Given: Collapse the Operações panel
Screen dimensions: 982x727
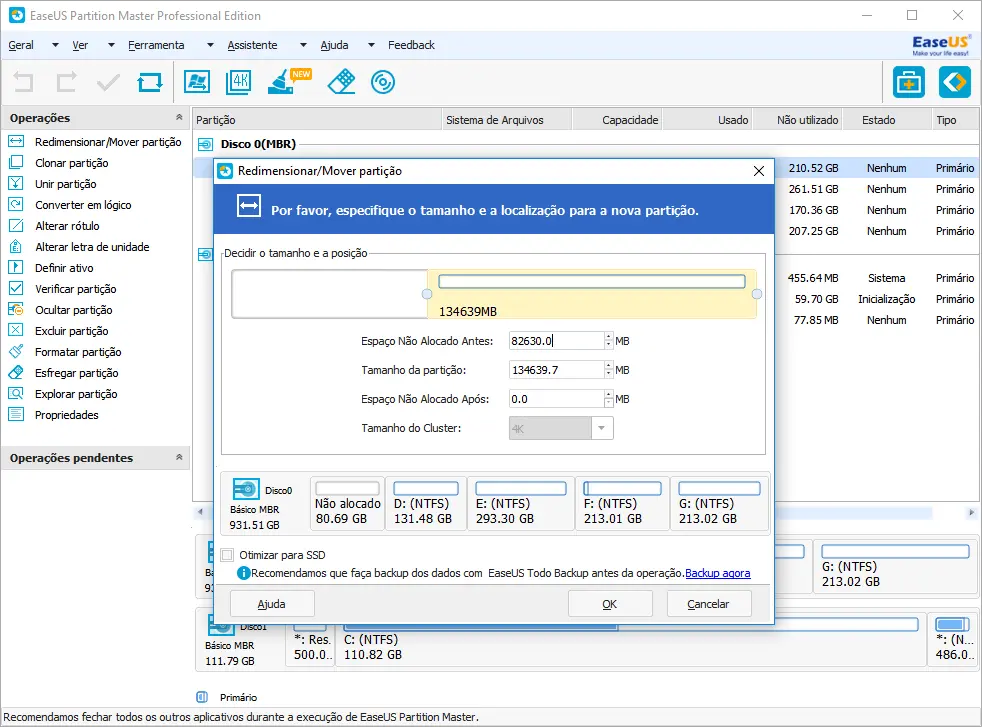Looking at the screenshot, I should [x=179, y=118].
